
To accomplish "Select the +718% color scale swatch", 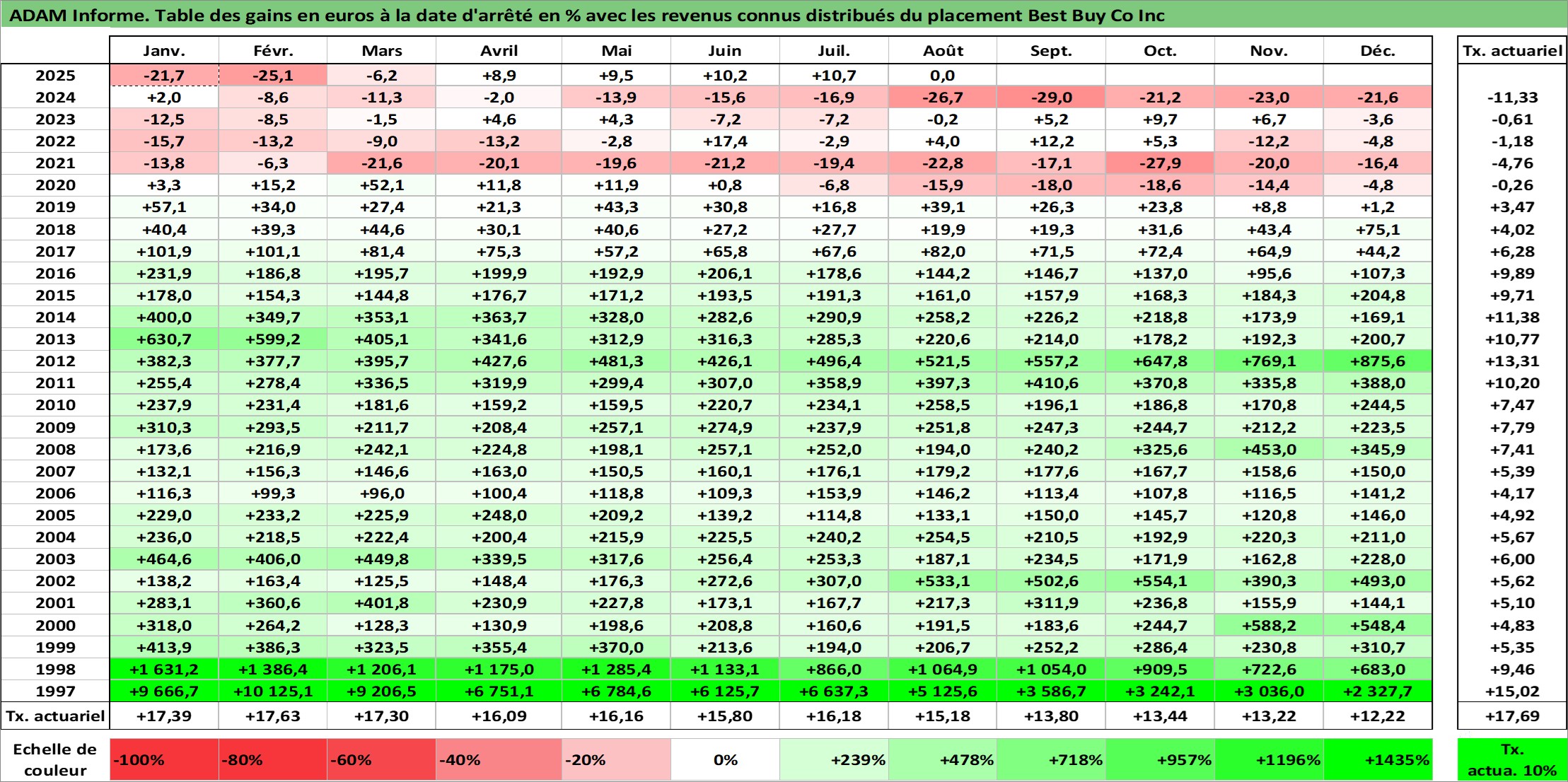I will click(x=1051, y=760).
